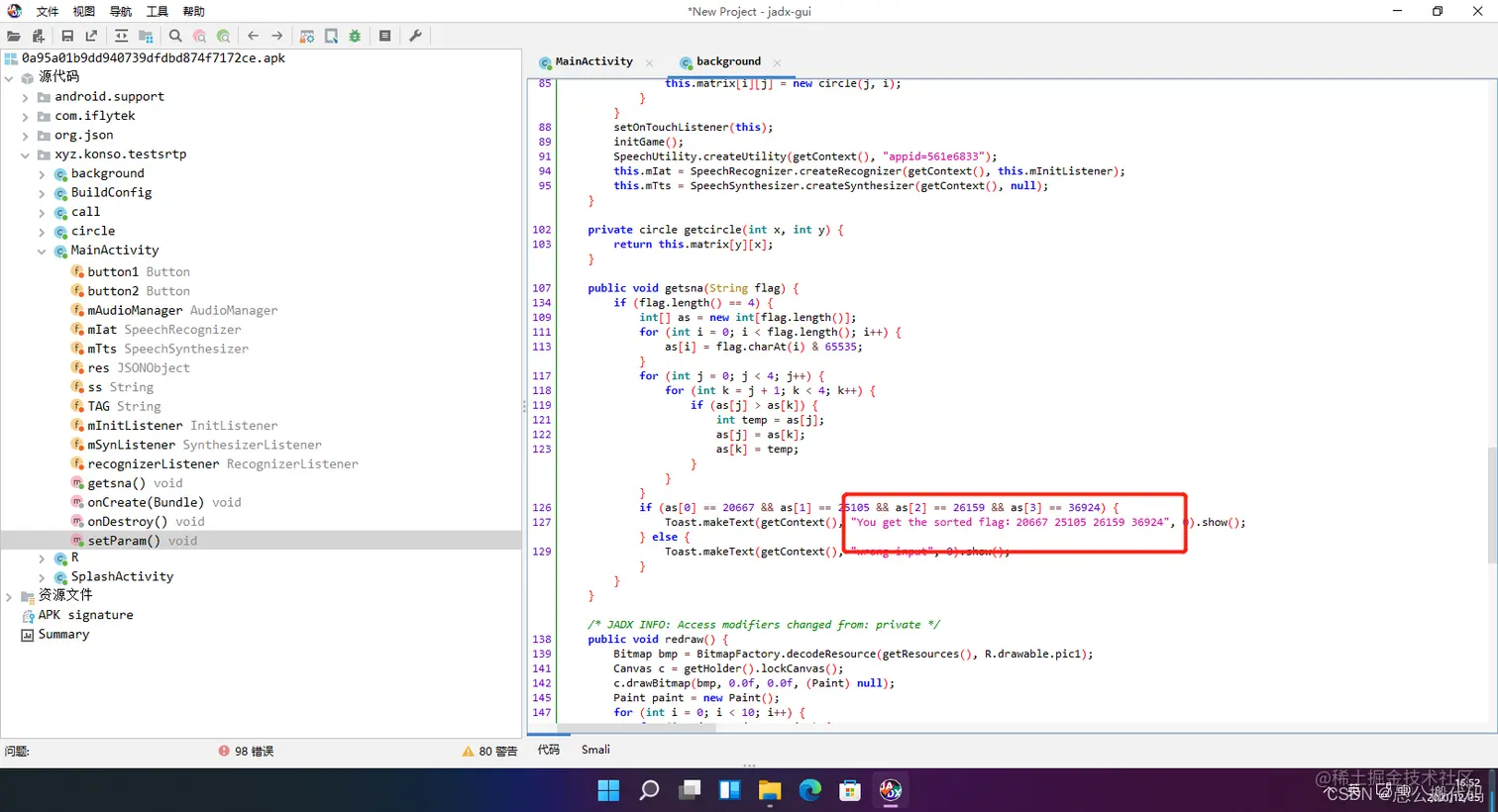This screenshot has height=812, width=1498.
Task: Open the green debugger bug icon
Action: 355,36
